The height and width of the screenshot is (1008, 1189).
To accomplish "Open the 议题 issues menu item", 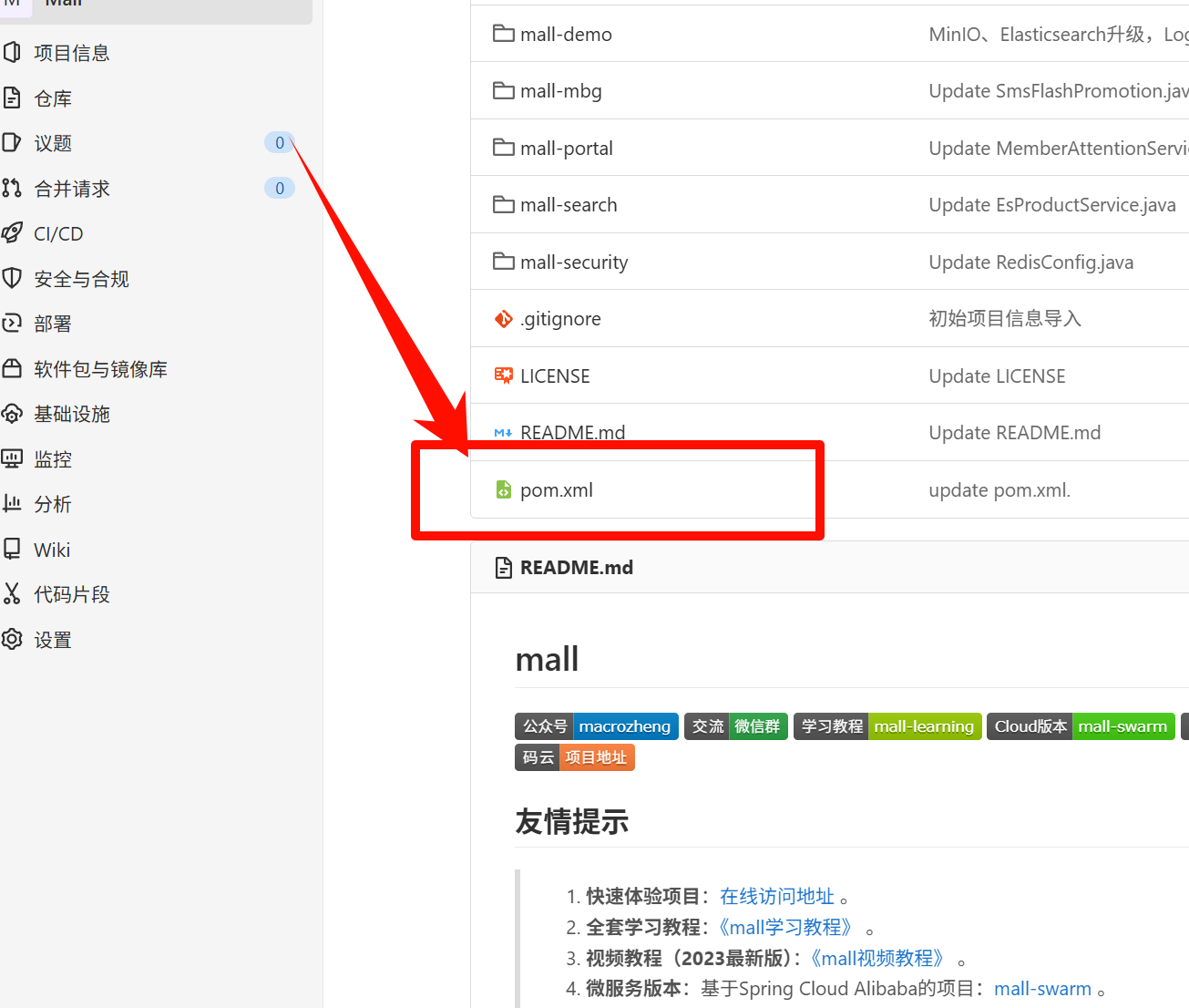I will pos(53,143).
